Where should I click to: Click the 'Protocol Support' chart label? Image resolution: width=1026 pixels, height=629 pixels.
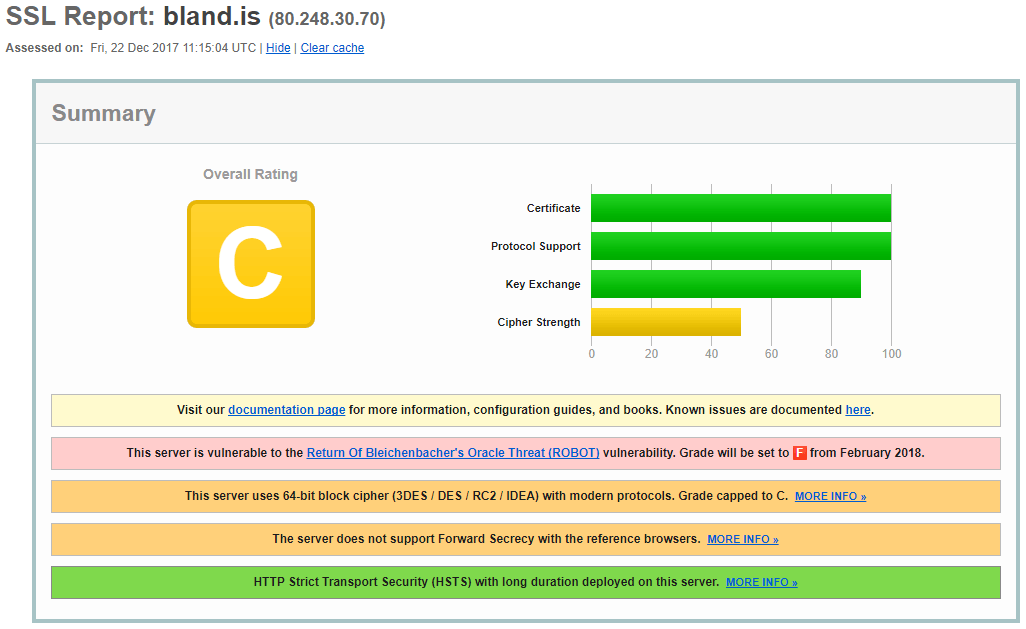point(536,246)
